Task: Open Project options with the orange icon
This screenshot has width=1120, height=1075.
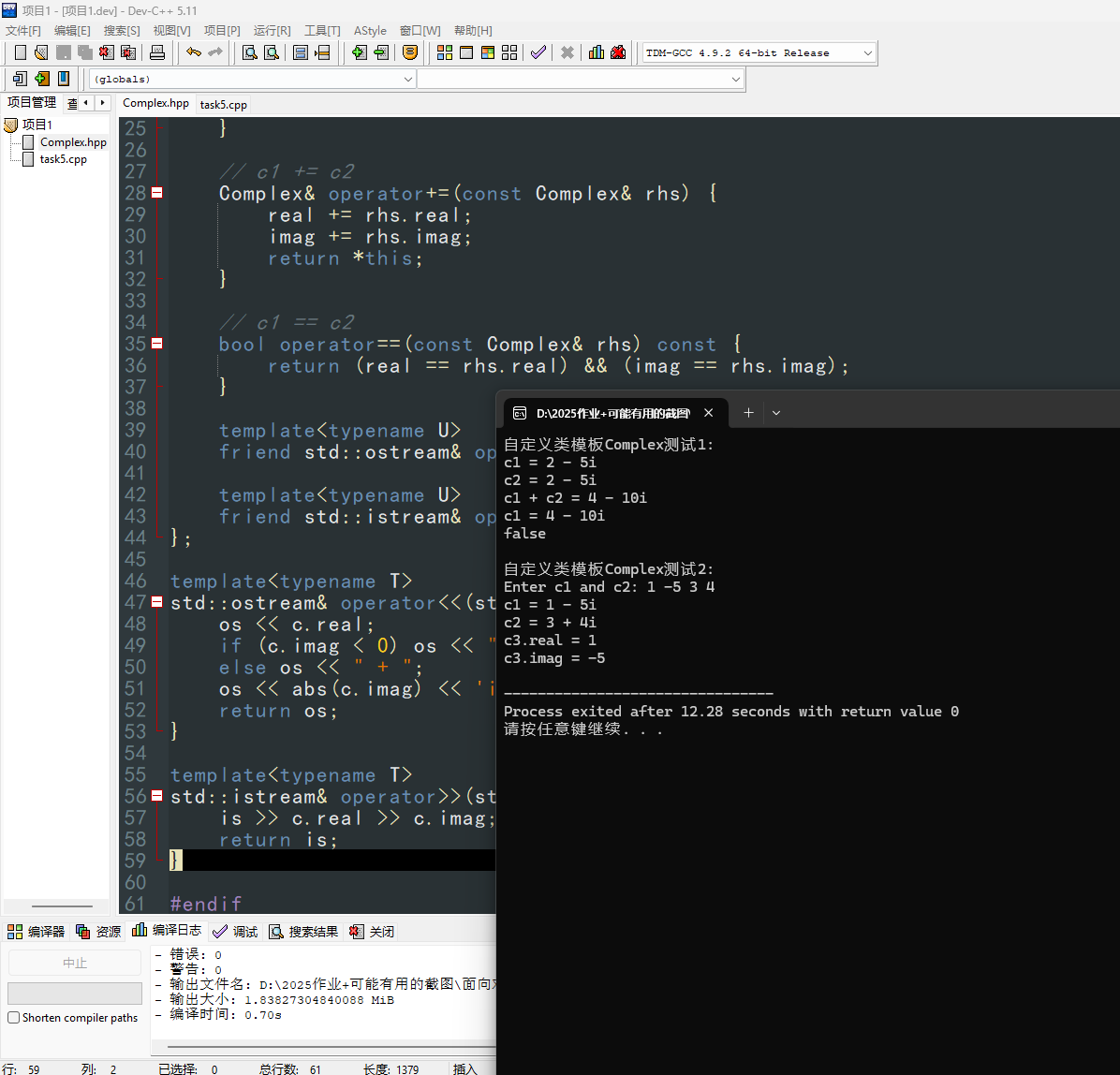Action: click(x=410, y=52)
